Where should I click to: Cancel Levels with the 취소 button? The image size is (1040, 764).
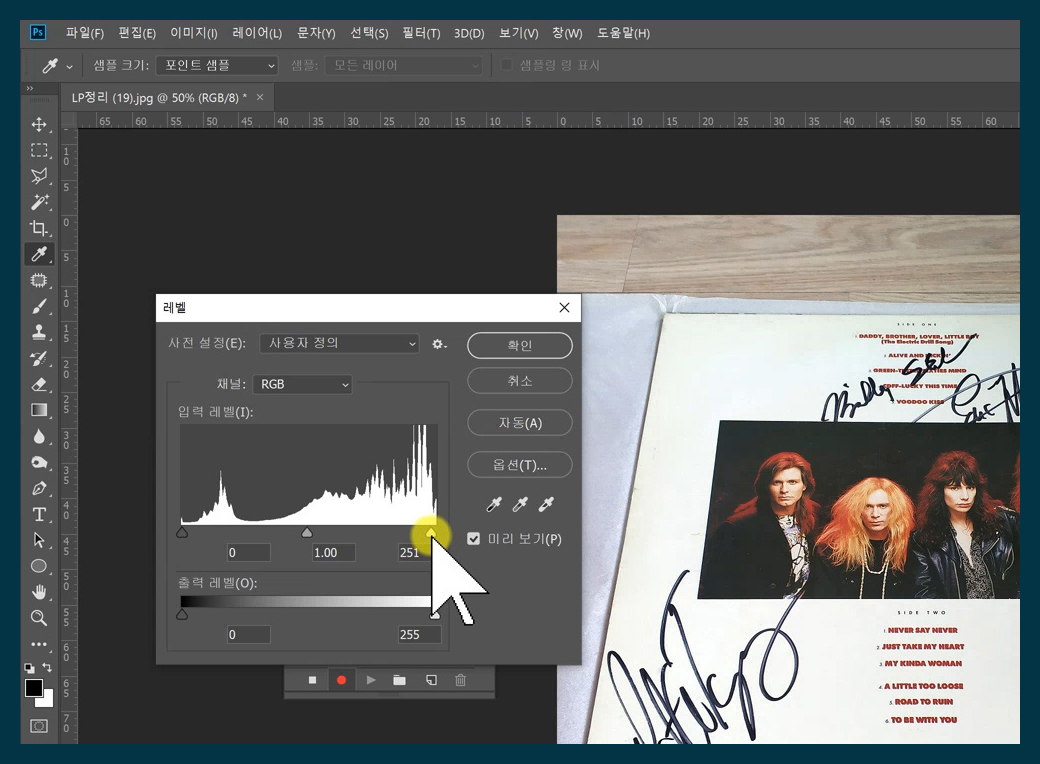(520, 381)
